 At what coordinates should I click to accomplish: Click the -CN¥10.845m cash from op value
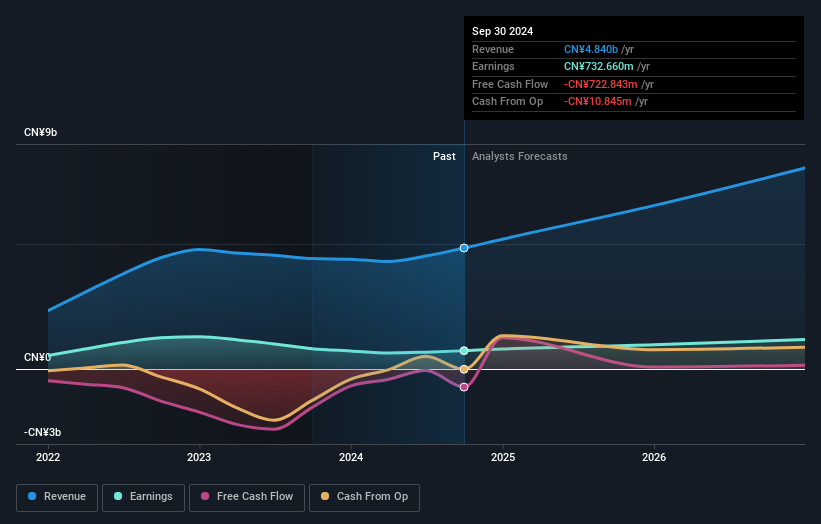(597, 102)
